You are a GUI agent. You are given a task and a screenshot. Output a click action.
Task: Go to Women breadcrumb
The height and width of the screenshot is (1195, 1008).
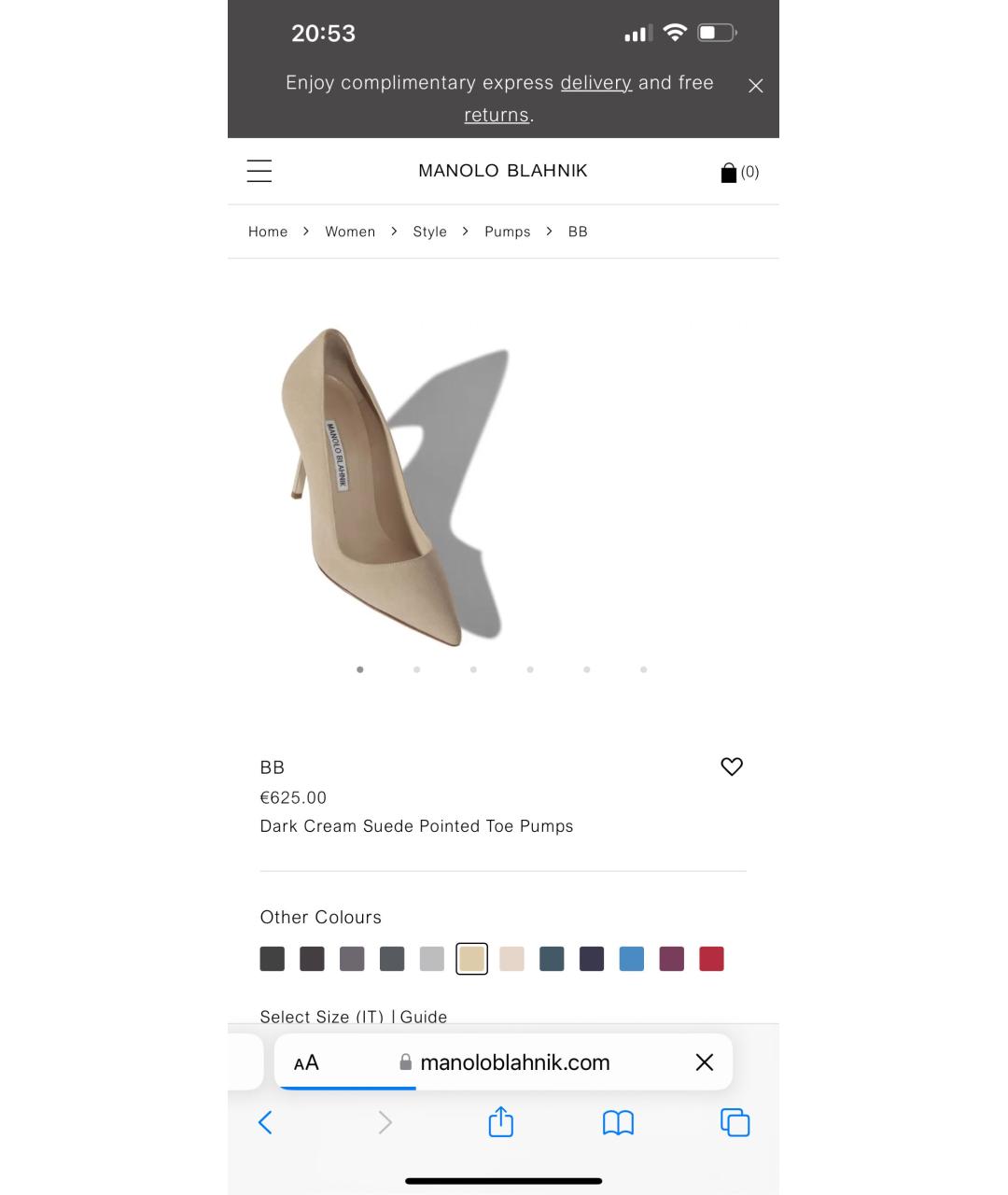(350, 232)
